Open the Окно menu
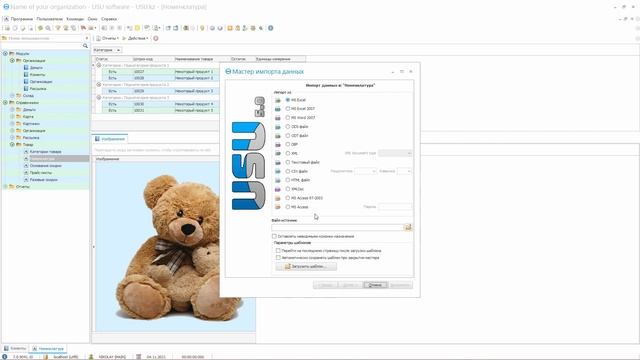The width and height of the screenshot is (640, 360). coord(93,19)
